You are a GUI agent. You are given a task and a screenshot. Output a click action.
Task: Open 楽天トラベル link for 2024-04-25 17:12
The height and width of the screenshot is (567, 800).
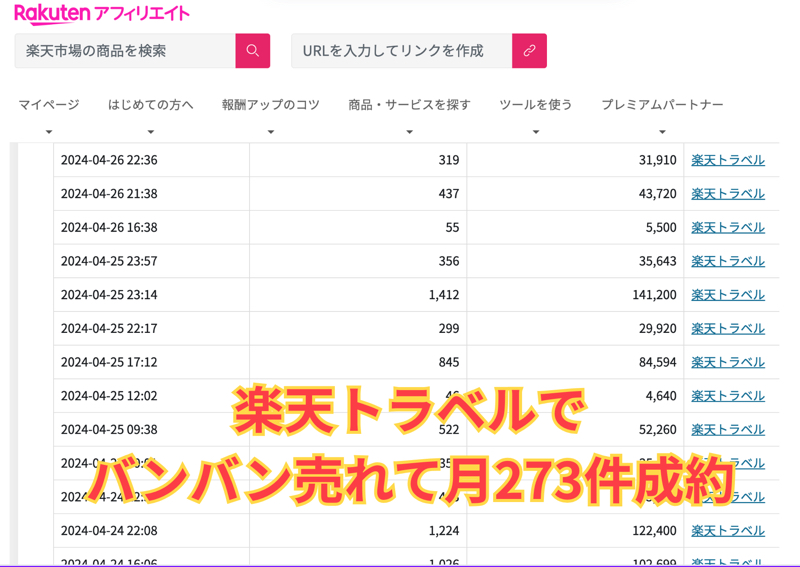pos(728,362)
